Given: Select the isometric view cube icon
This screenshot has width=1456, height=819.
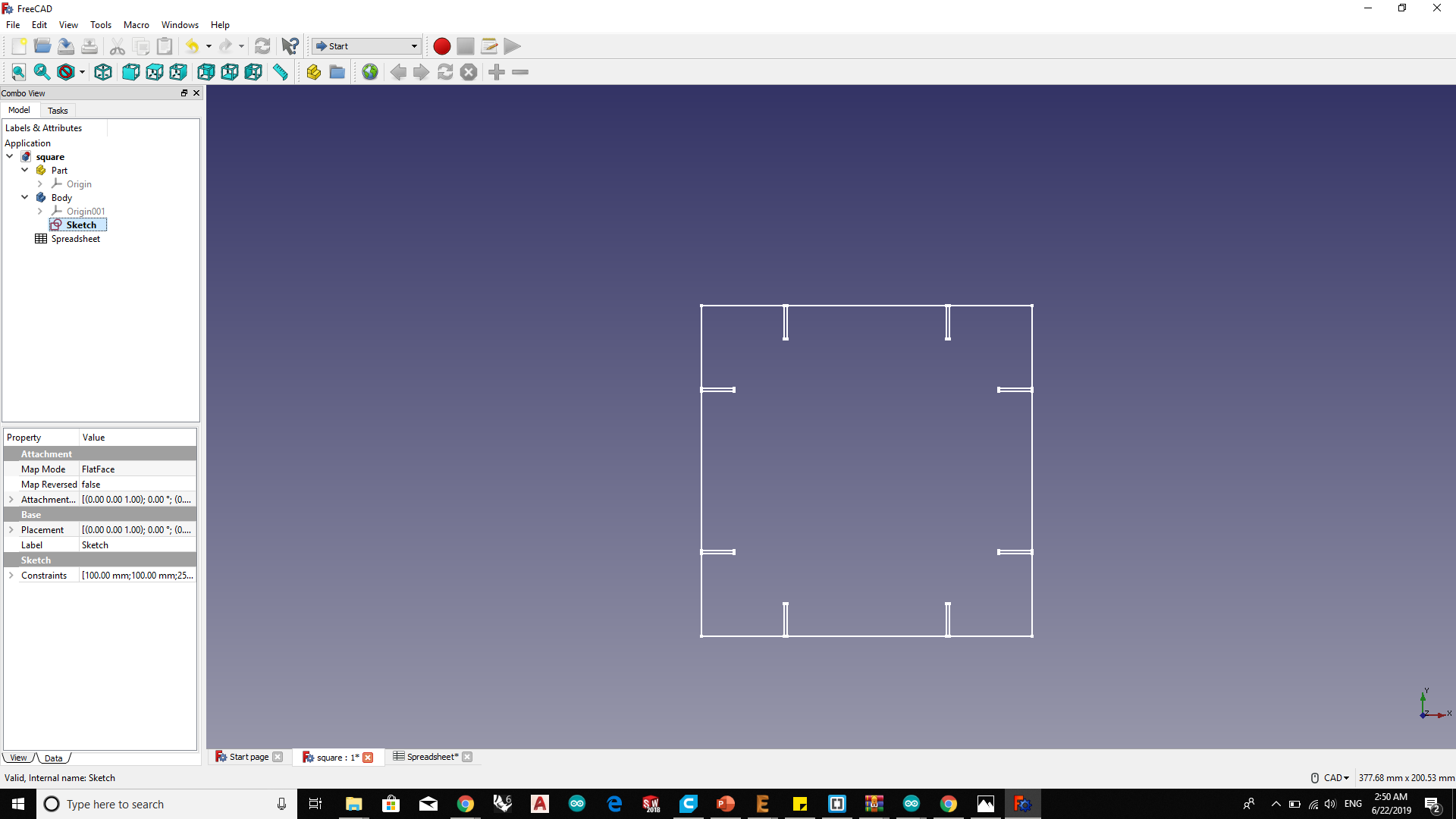Looking at the screenshot, I should (x=103, y=72).
